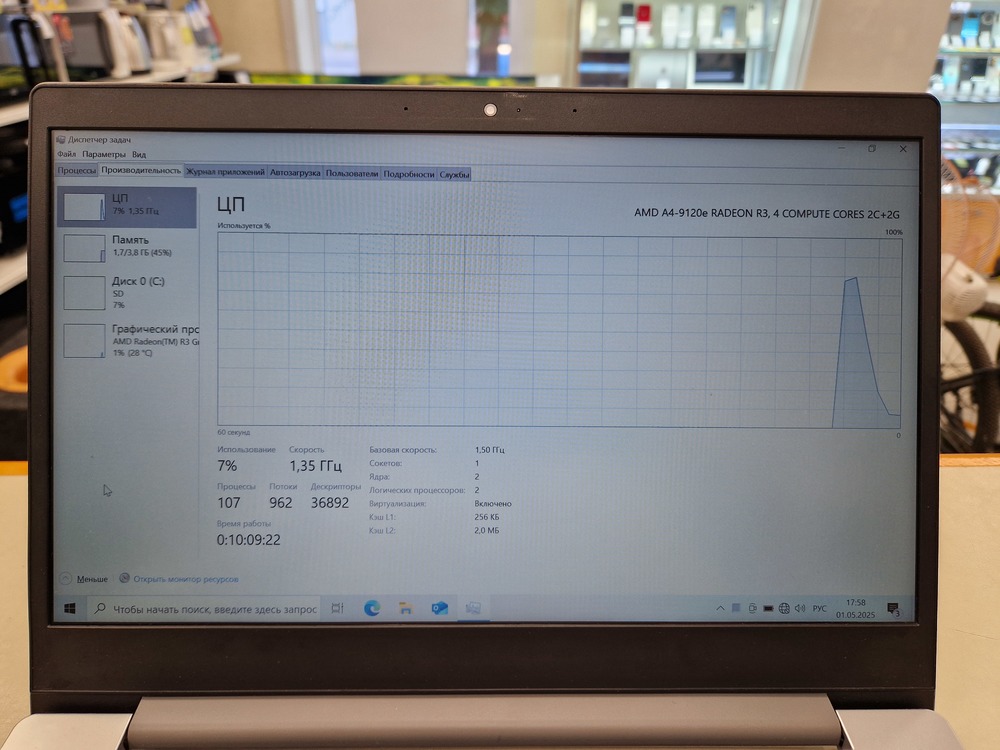Click the CPU usage graph
This screenshot has width=1000, height=750.
(559, 330)
